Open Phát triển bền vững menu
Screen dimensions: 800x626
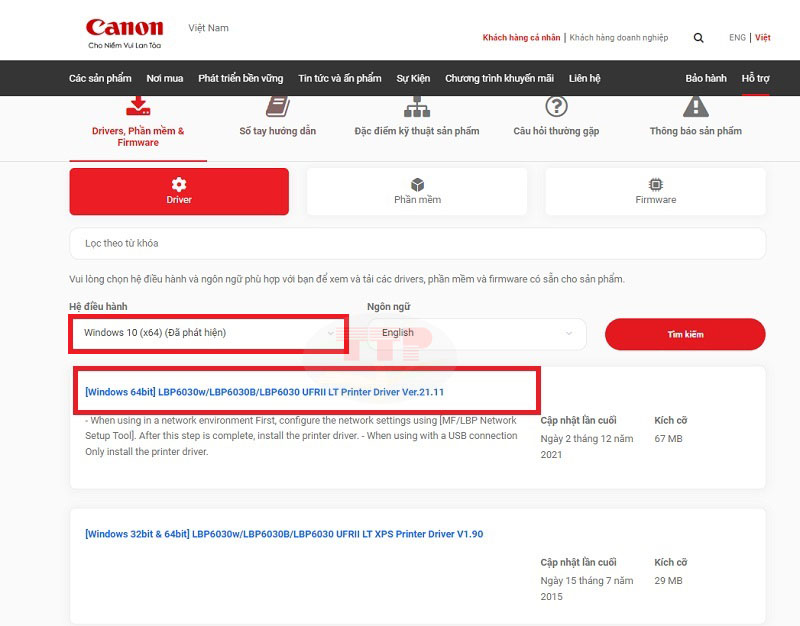[x=241, y=78]
